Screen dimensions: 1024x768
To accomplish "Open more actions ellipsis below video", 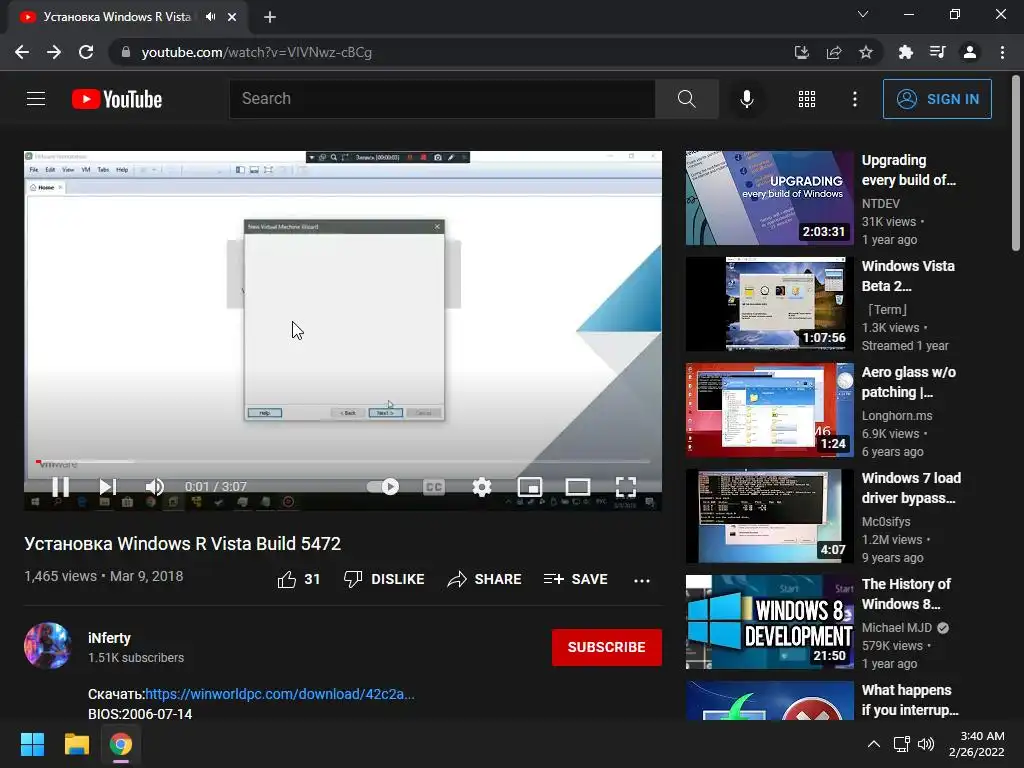I will coord(642,580).
